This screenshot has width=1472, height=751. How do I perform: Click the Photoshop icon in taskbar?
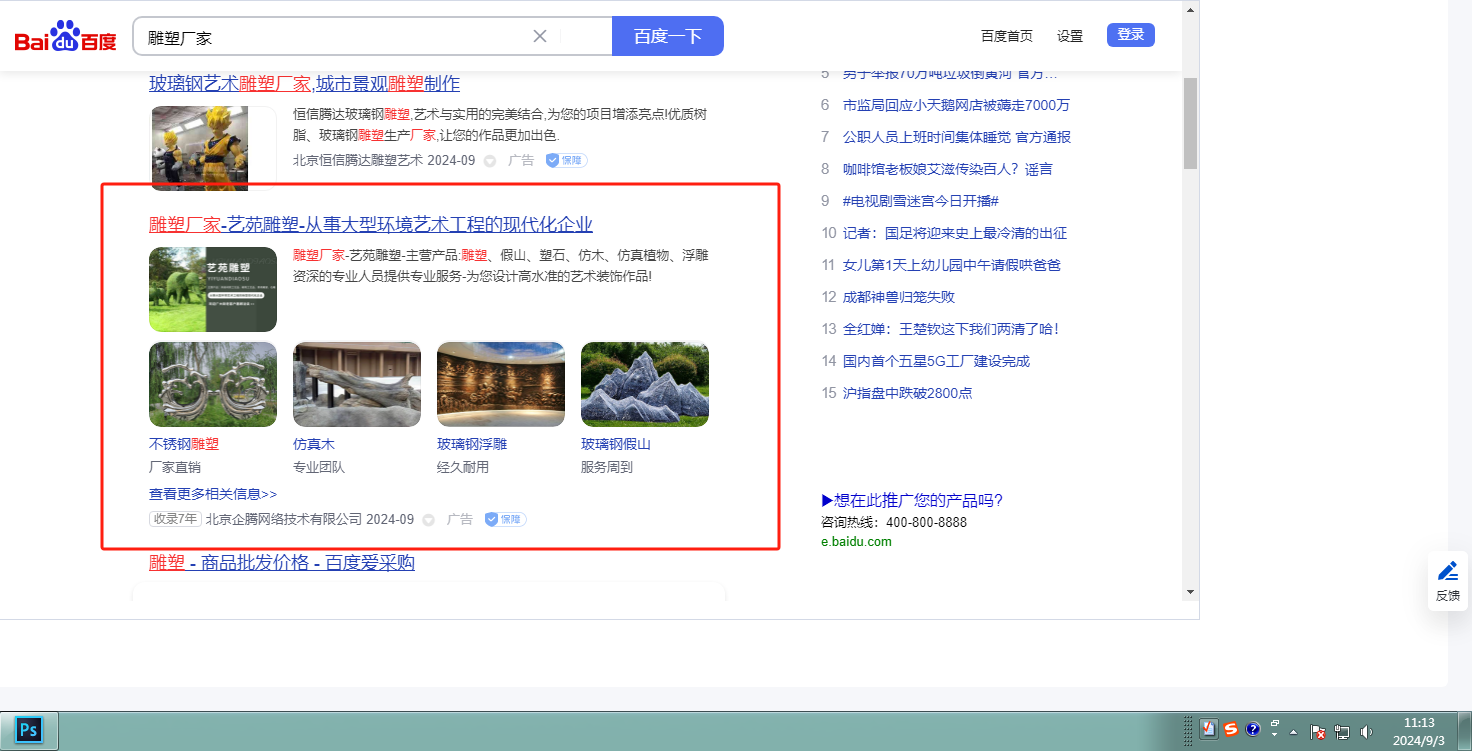click(28, 730)
